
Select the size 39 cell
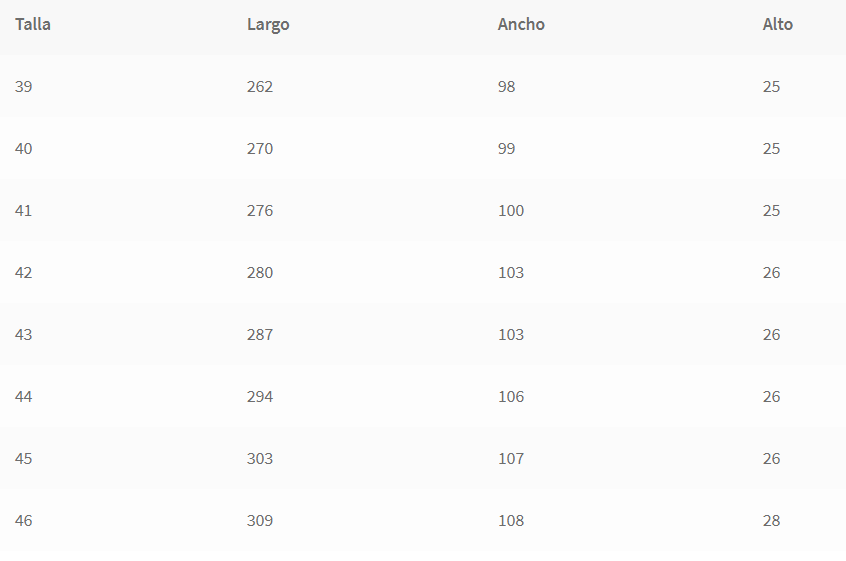[x=24, y=87]
